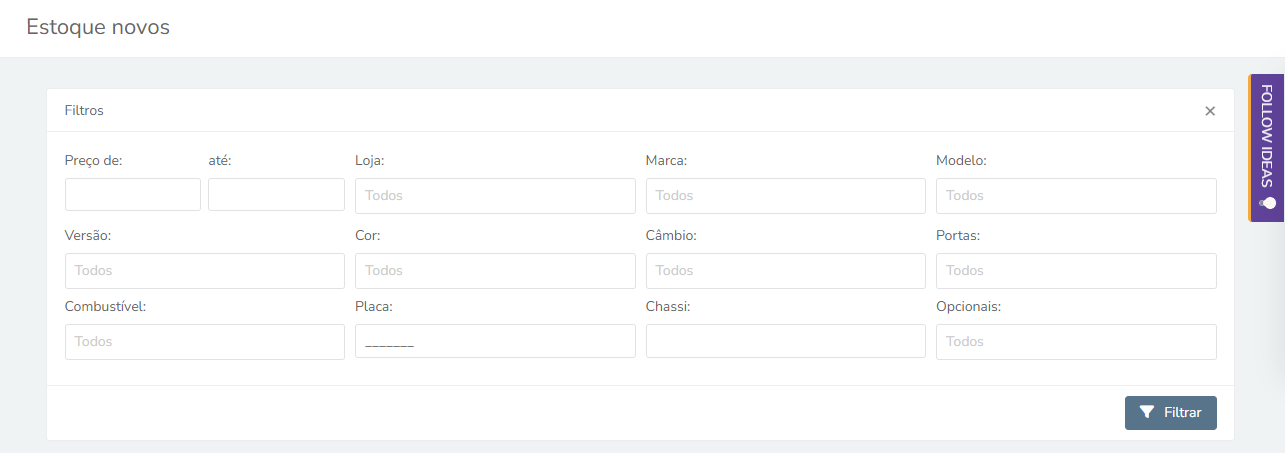Click the Placa masked input field
Screen dimensions: 1285x453
click(x=495, y=341)
